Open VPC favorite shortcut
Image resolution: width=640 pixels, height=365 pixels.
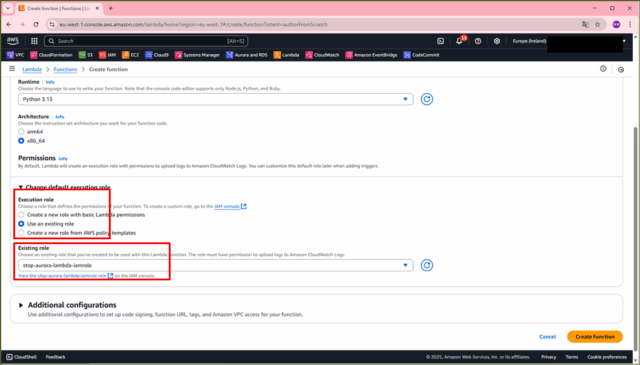tap(16, 55)
